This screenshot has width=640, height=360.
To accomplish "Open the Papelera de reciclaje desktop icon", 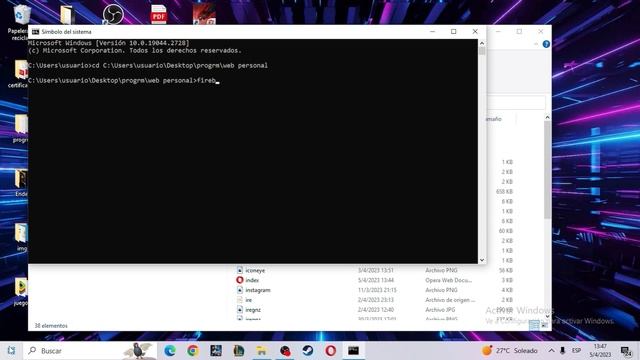I will click(20, 22).
